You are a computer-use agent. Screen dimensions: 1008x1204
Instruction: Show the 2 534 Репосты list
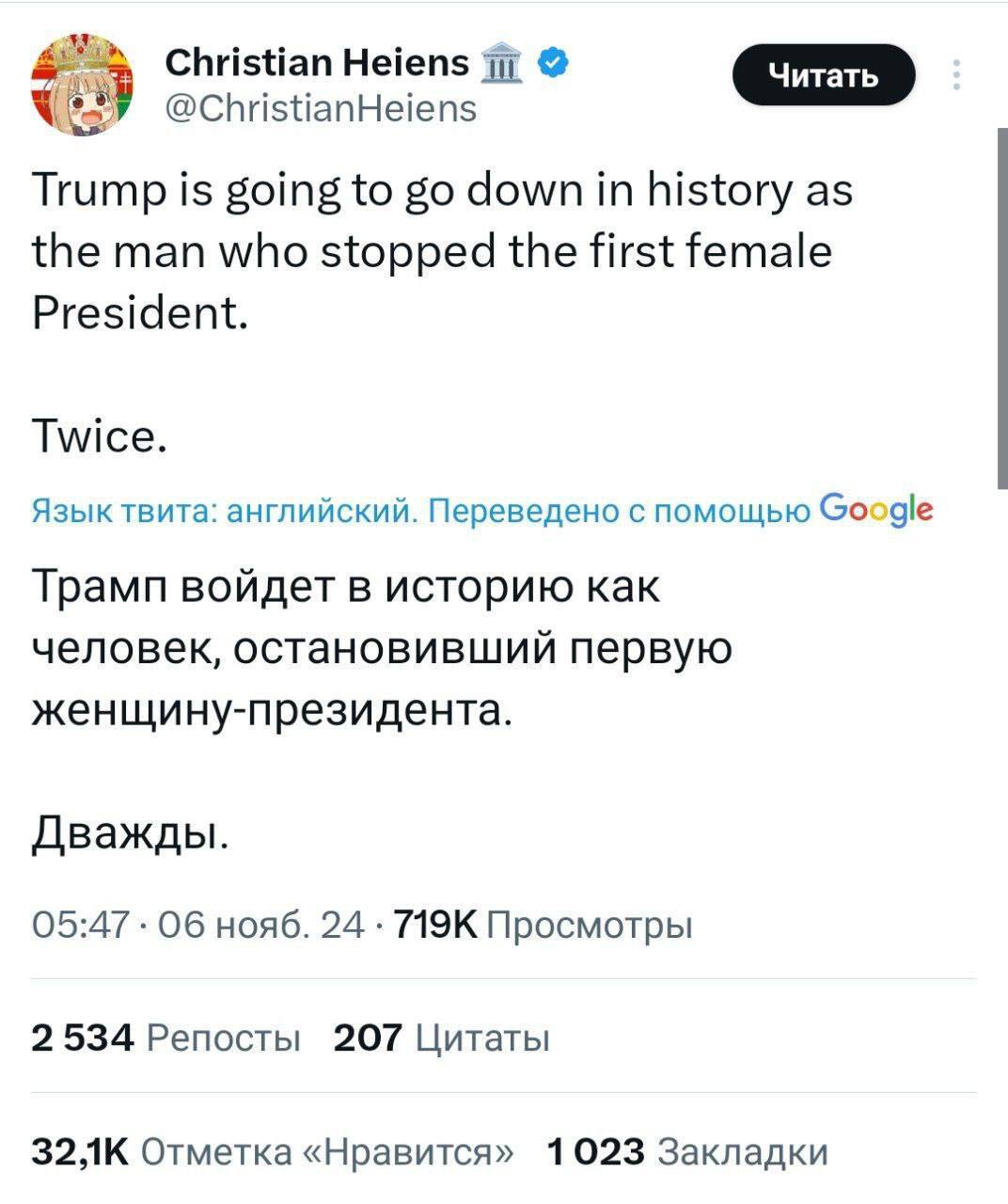tap(165, 1038)
